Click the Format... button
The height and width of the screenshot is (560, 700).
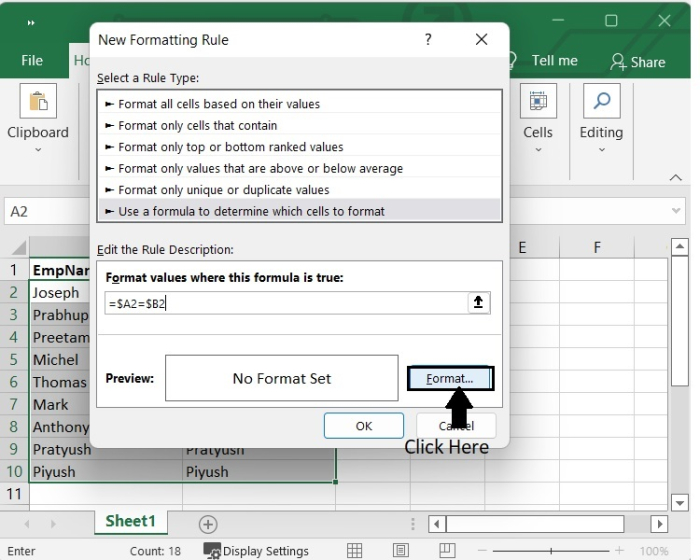click(451, 379)
